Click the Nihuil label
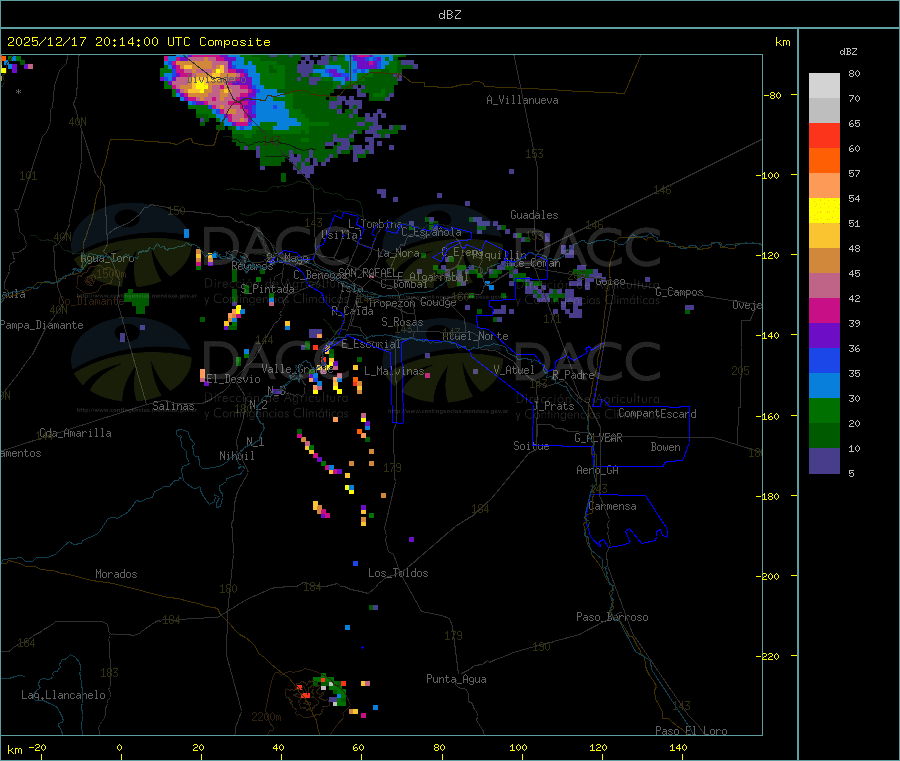Viewport: 900px width, 761px height. tap(237, 456)
